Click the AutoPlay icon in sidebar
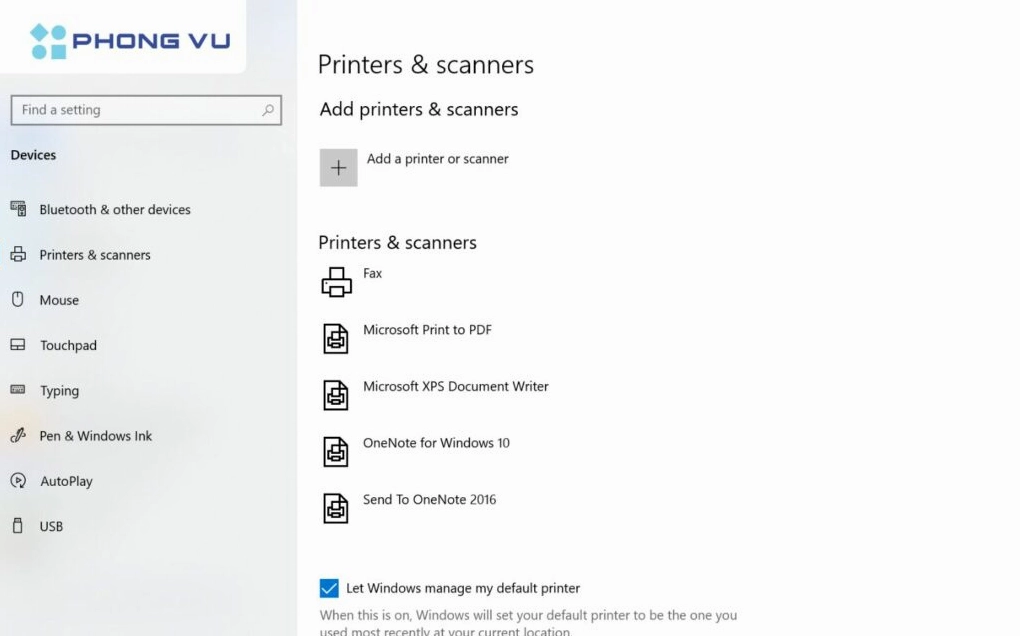1020x636 pixels. pyautogui.click(x=17, y=480)
